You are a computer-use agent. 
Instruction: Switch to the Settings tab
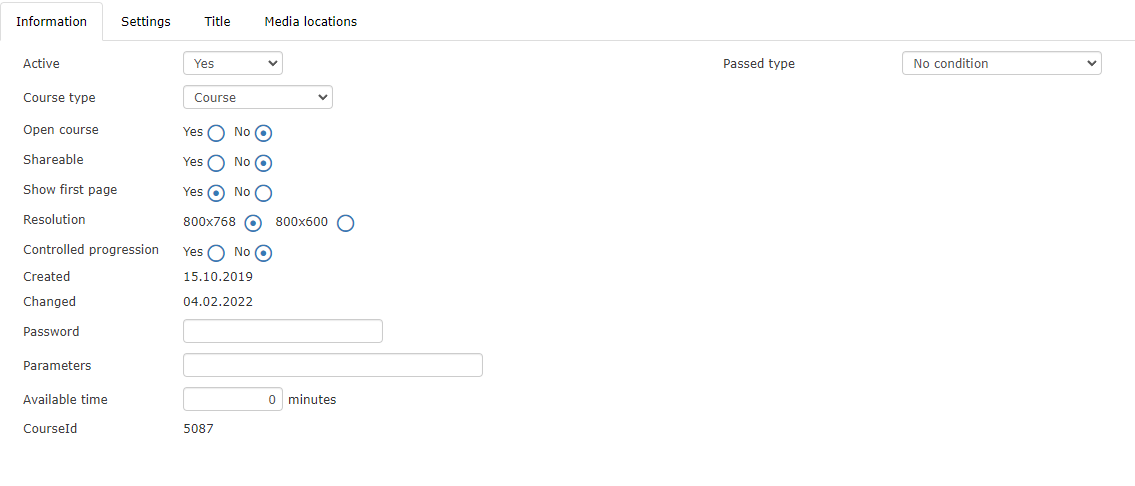[x=146, y=21]
